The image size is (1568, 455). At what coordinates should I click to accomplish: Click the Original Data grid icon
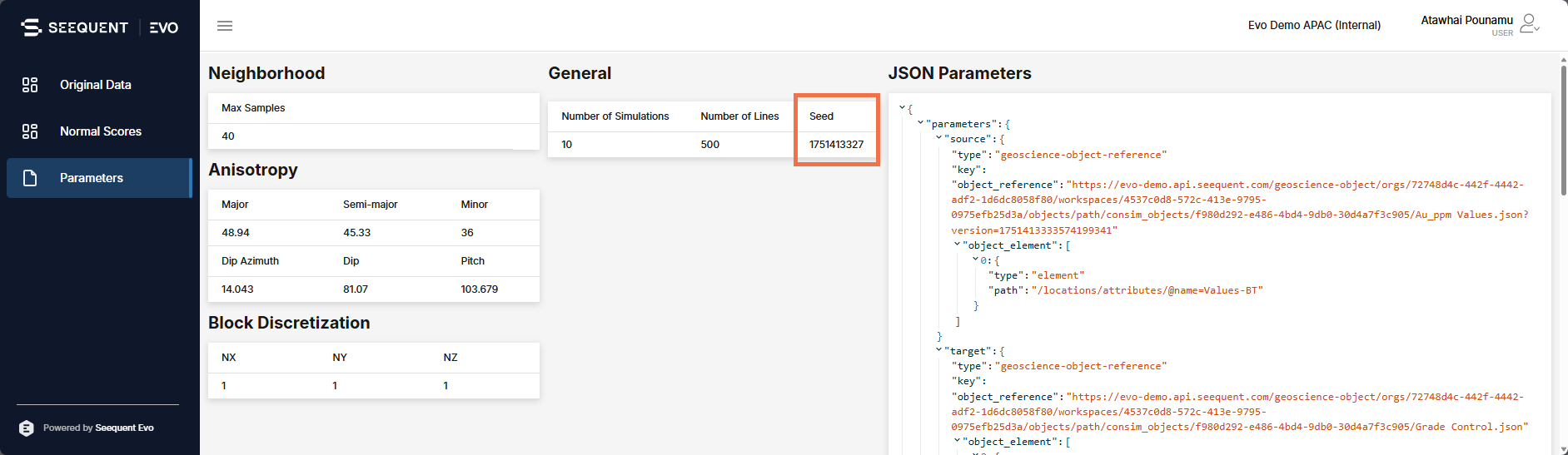pyautogui.click(x=30, y=85)
